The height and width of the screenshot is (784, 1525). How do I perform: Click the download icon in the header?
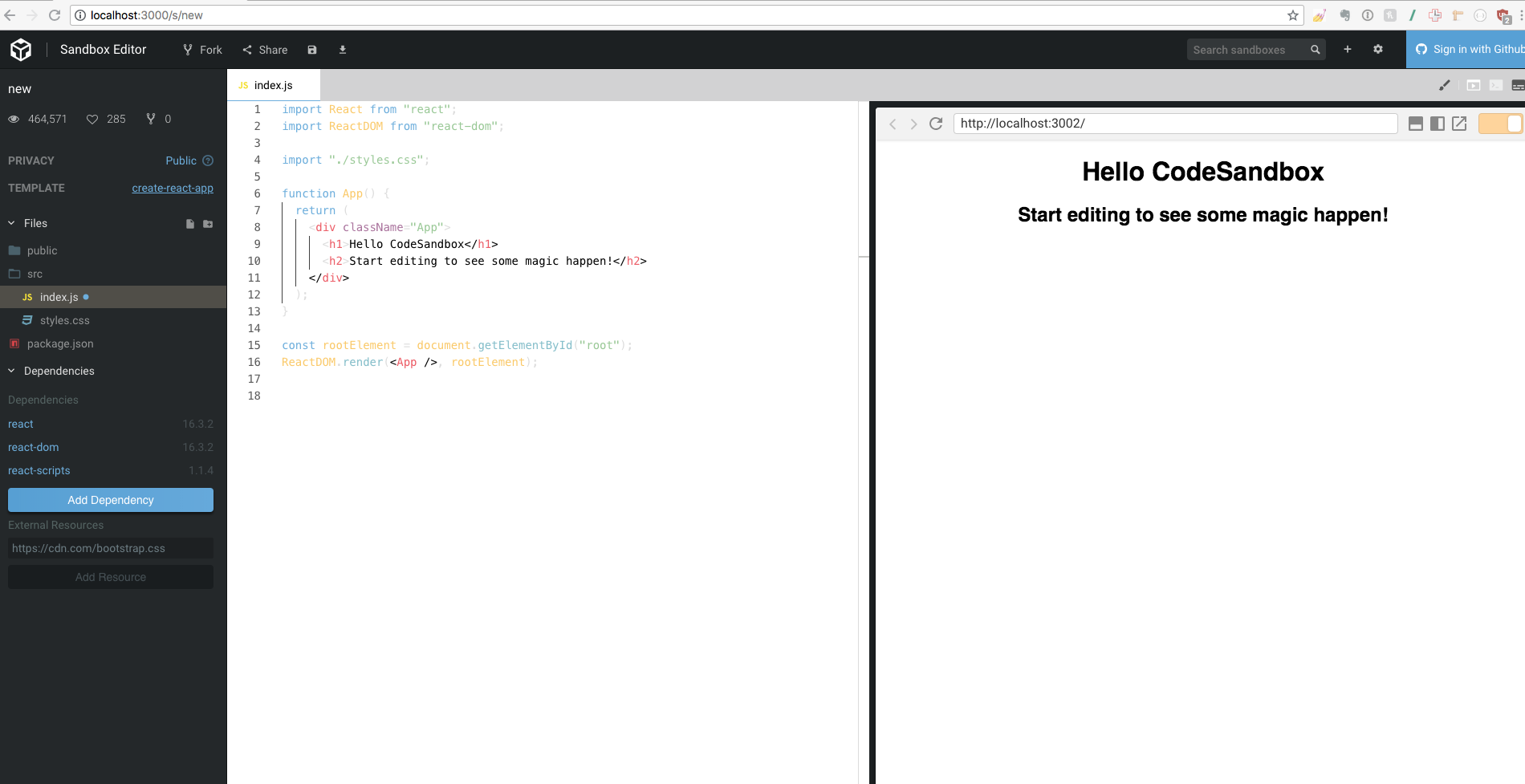(343, 50)
